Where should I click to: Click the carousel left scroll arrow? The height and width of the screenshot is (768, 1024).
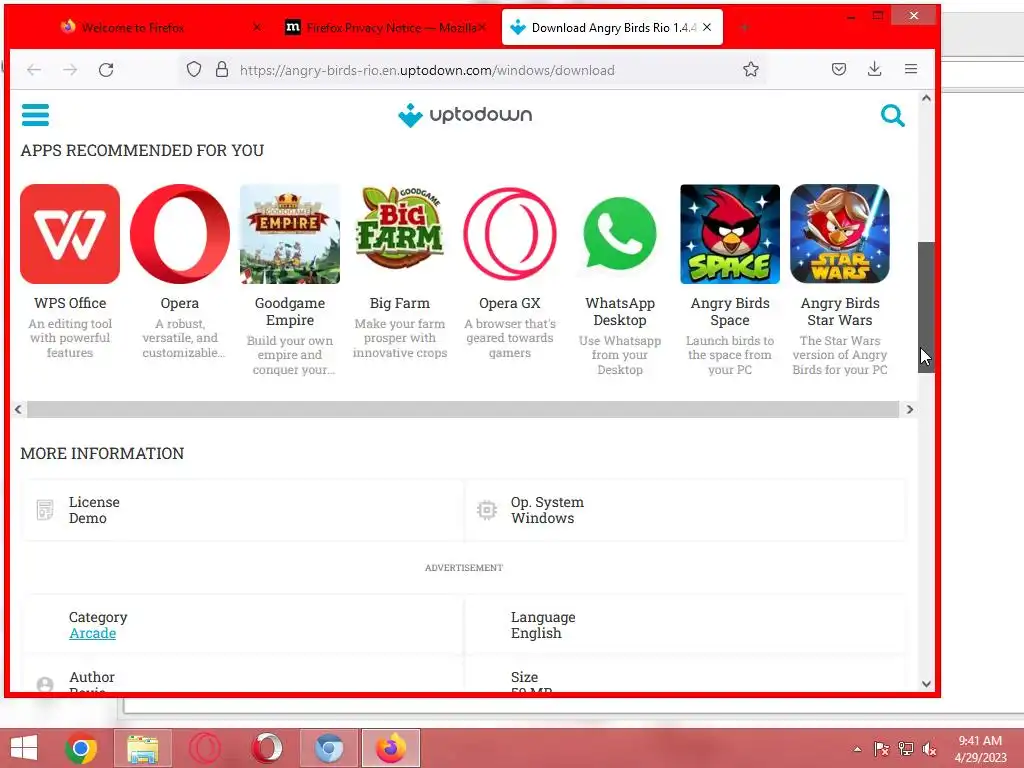click(x=18, y=409)
